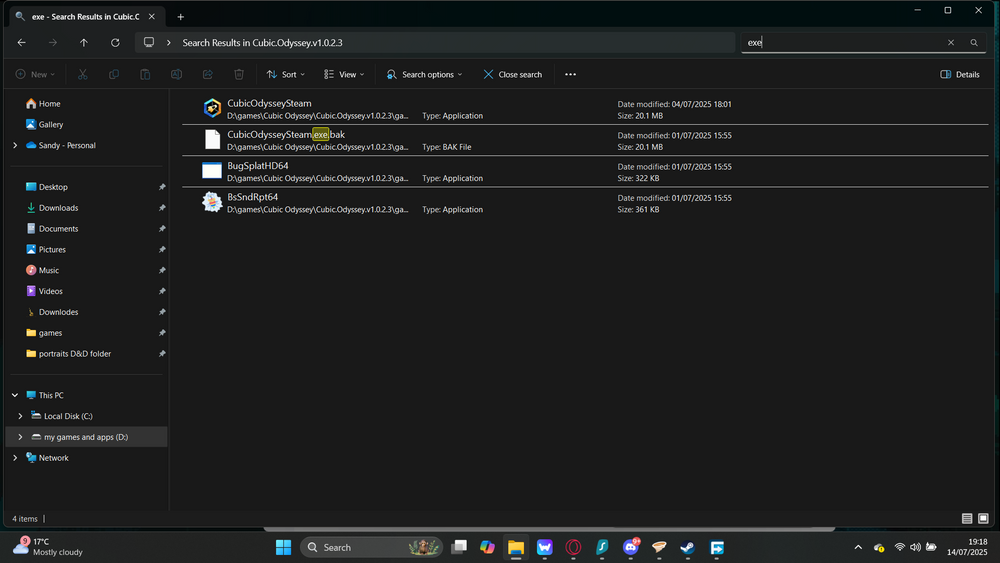
Task: Open the View dropdown menu
Action: point(344,75)
